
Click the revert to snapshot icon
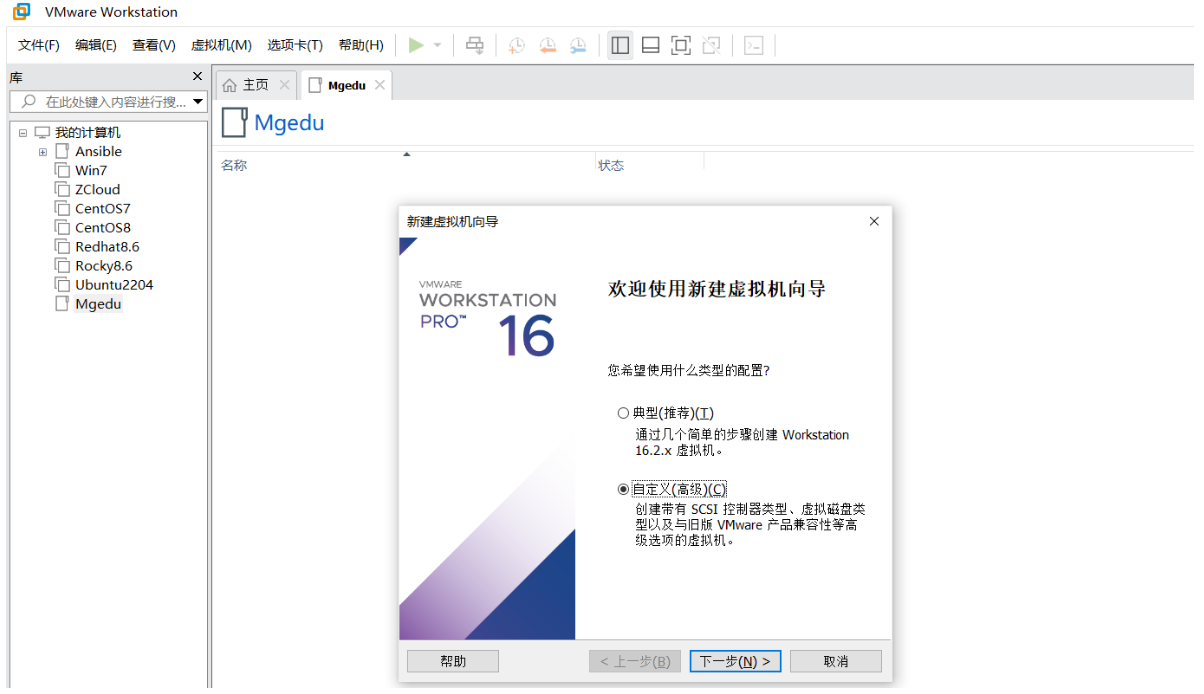coord(547,45)
